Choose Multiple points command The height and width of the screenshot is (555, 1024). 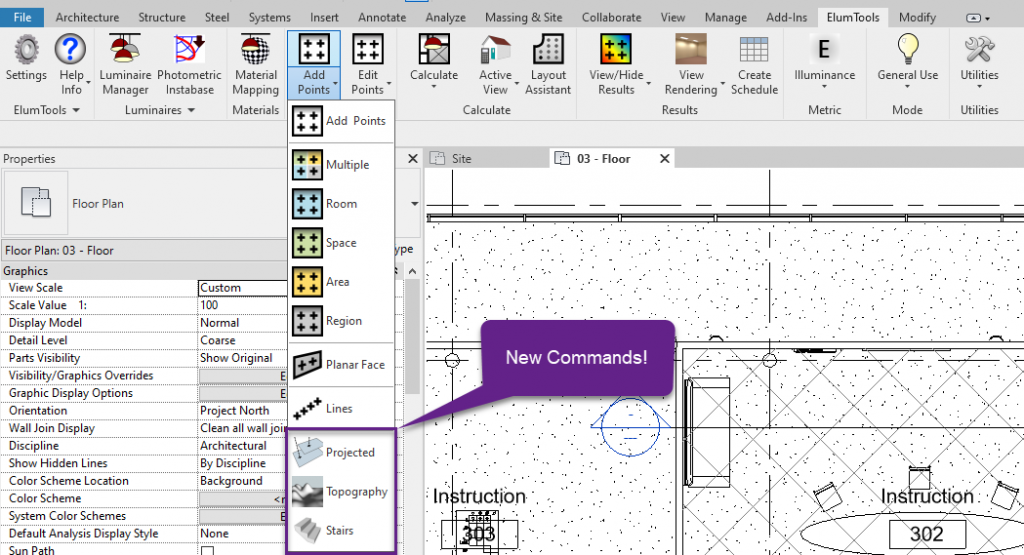point(341,165)
